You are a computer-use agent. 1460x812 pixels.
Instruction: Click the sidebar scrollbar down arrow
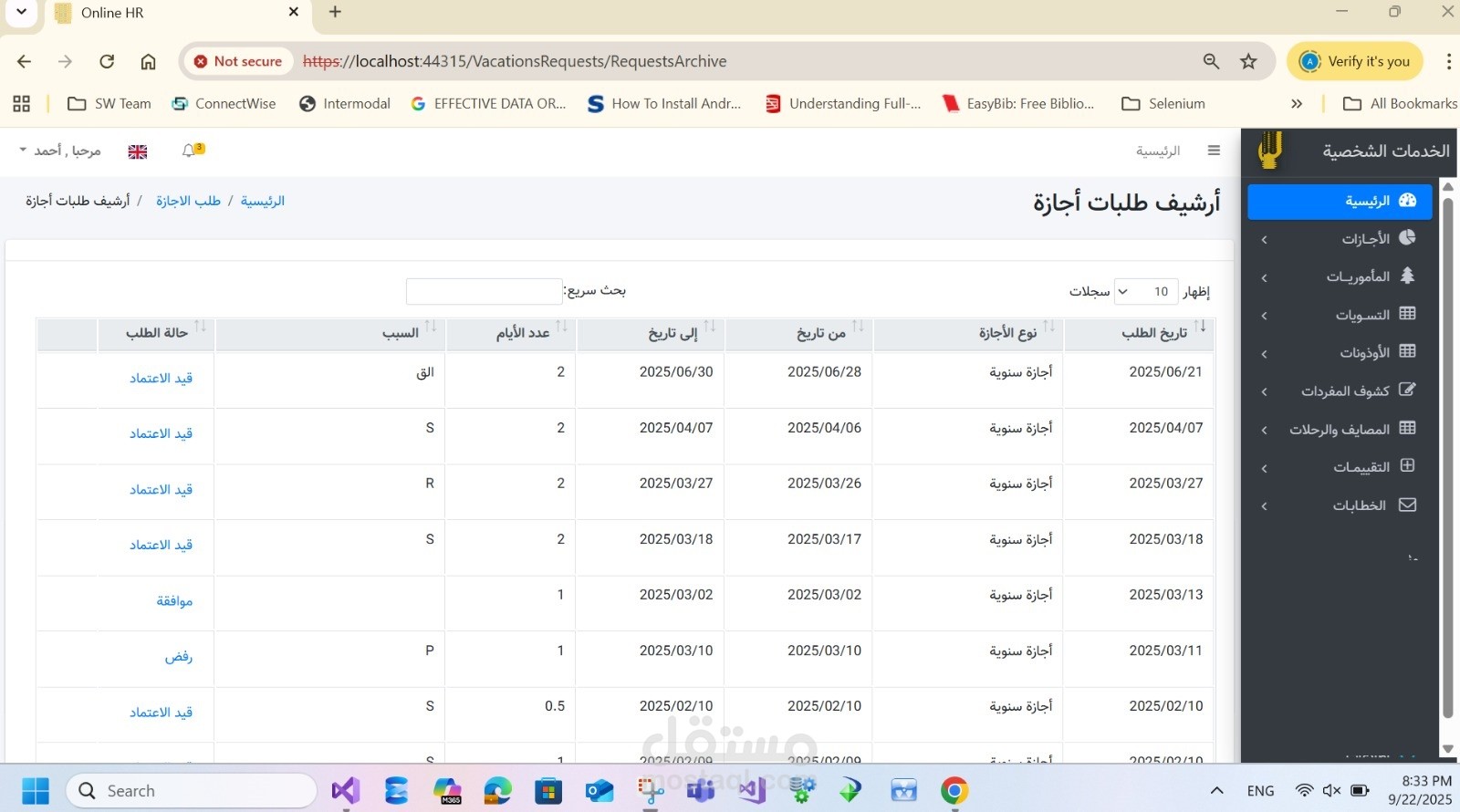pyautogui.click(x=1447, y=750)
